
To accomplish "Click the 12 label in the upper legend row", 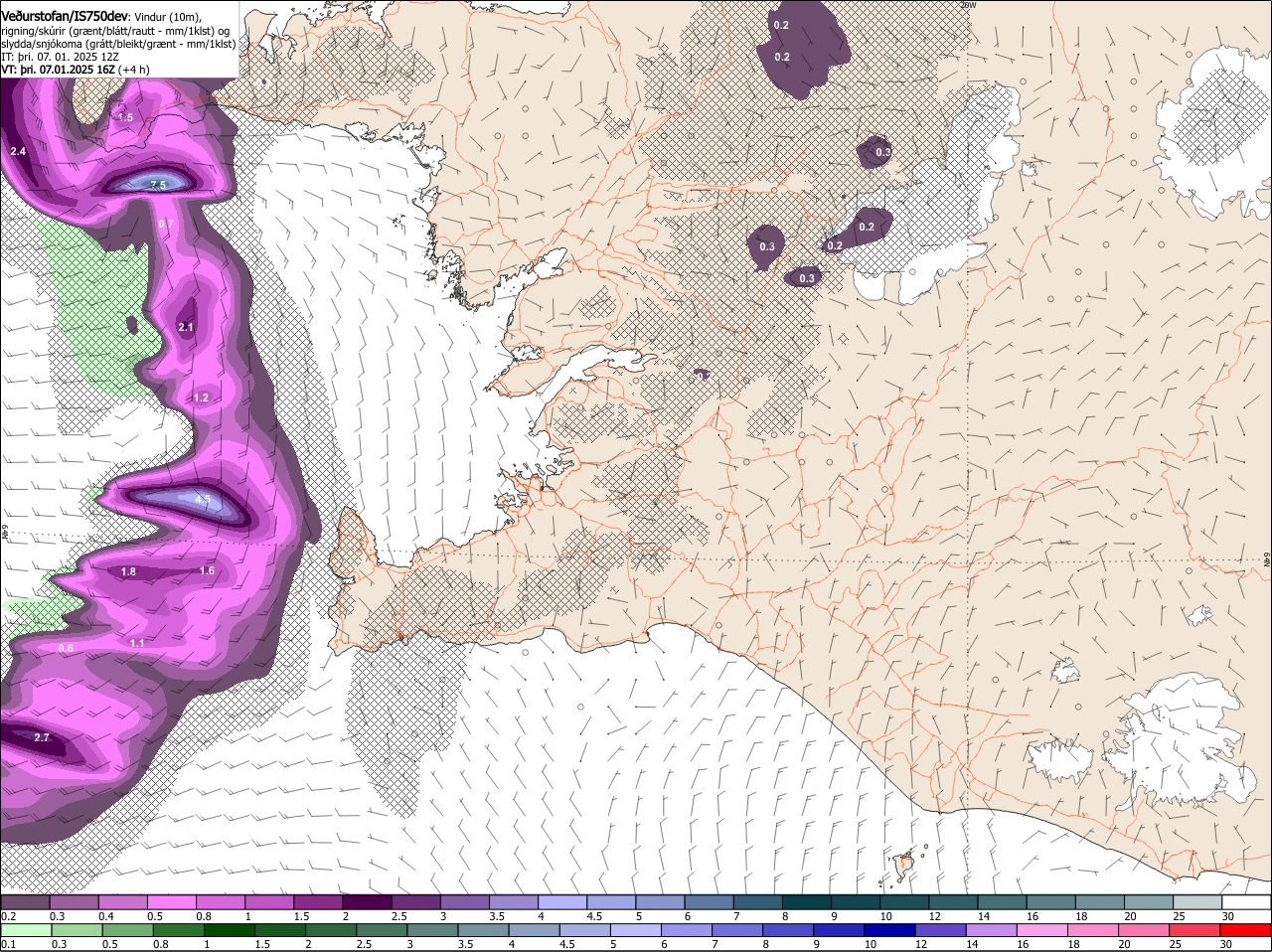I will pyautogui.click(x=933, y=916).
